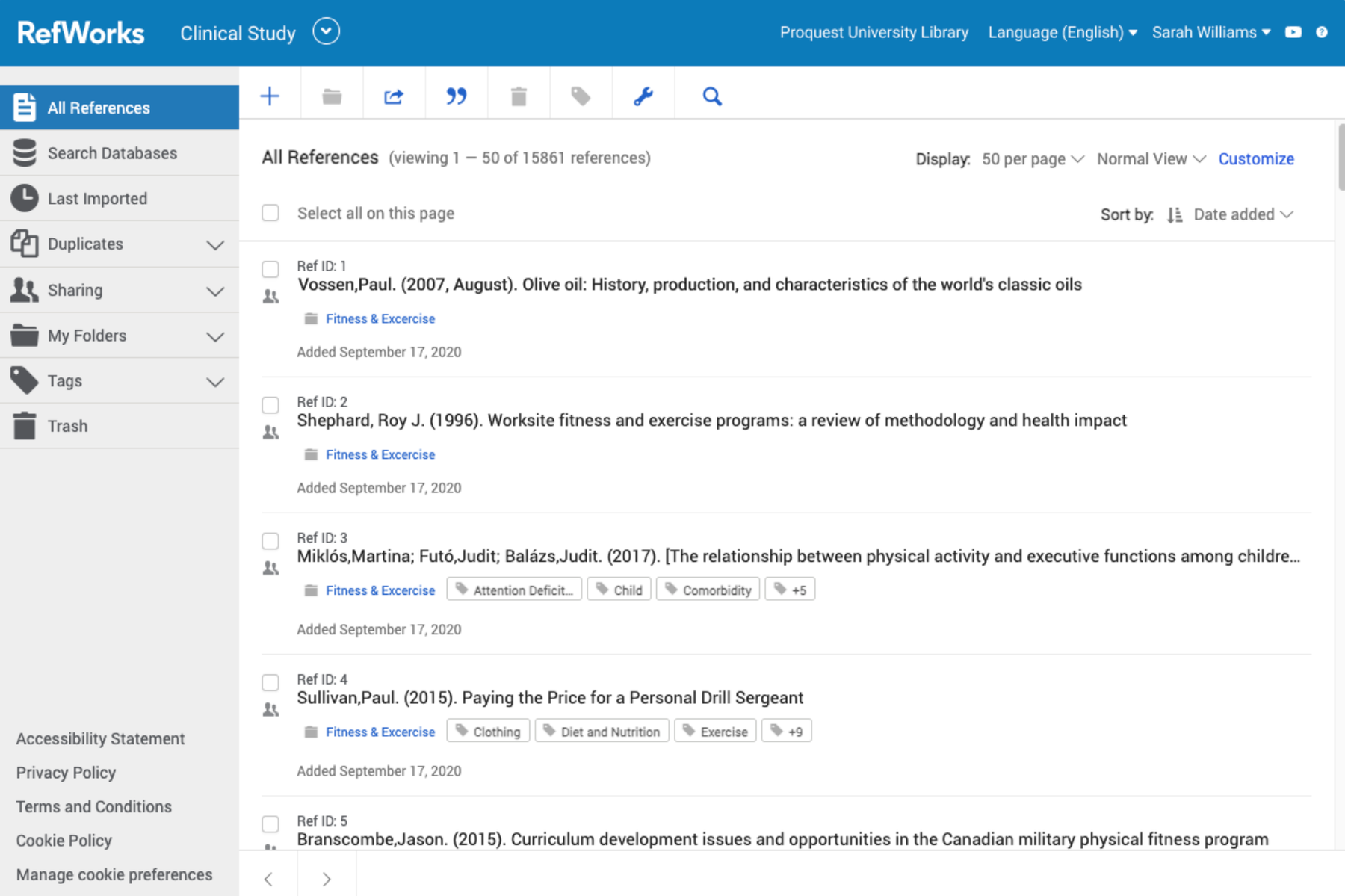Show +5 more tags on Ref ID 3

[790, 590]
